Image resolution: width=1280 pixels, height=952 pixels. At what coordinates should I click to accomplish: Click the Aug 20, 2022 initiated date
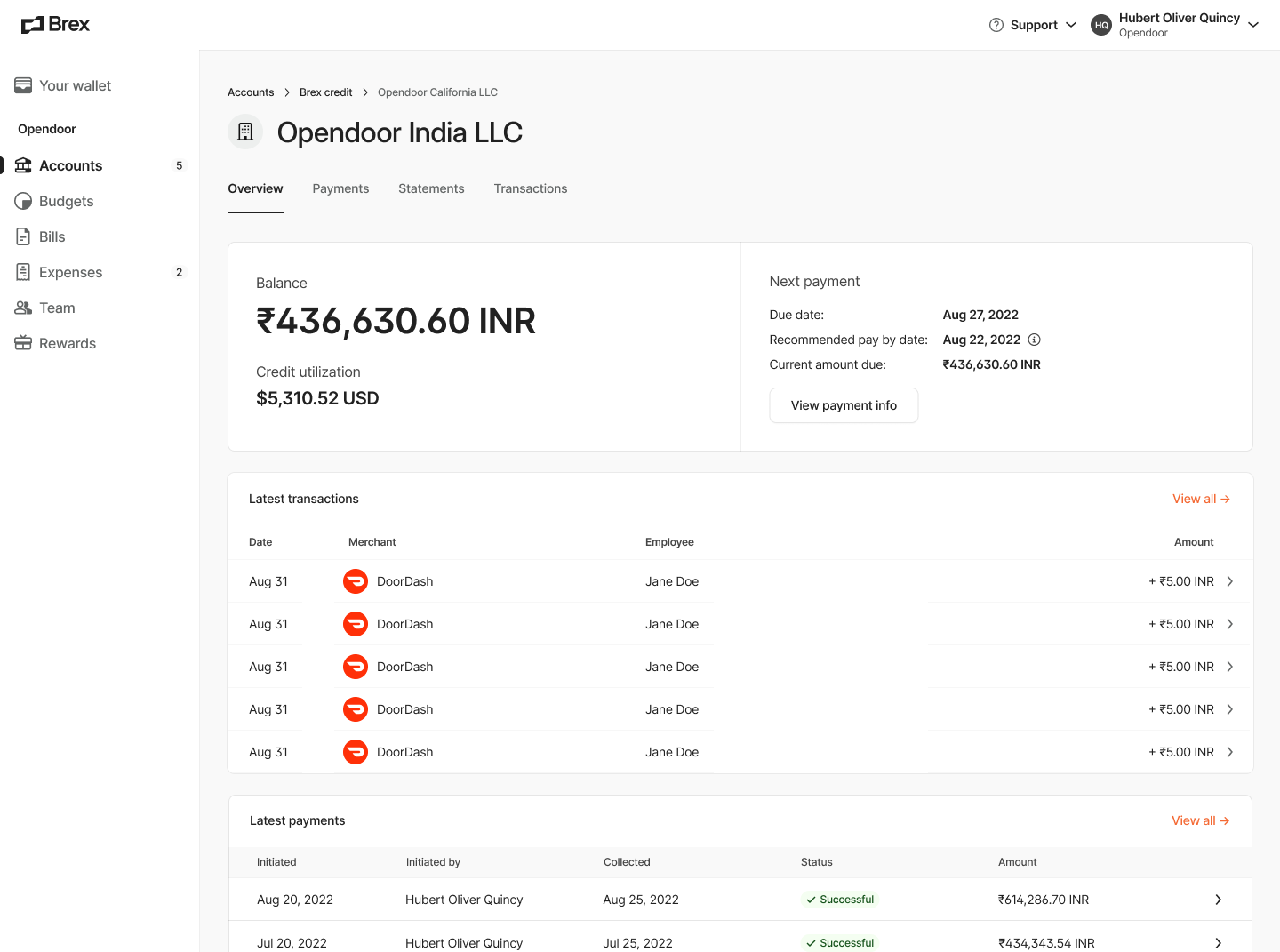click(x=295, y=900)
